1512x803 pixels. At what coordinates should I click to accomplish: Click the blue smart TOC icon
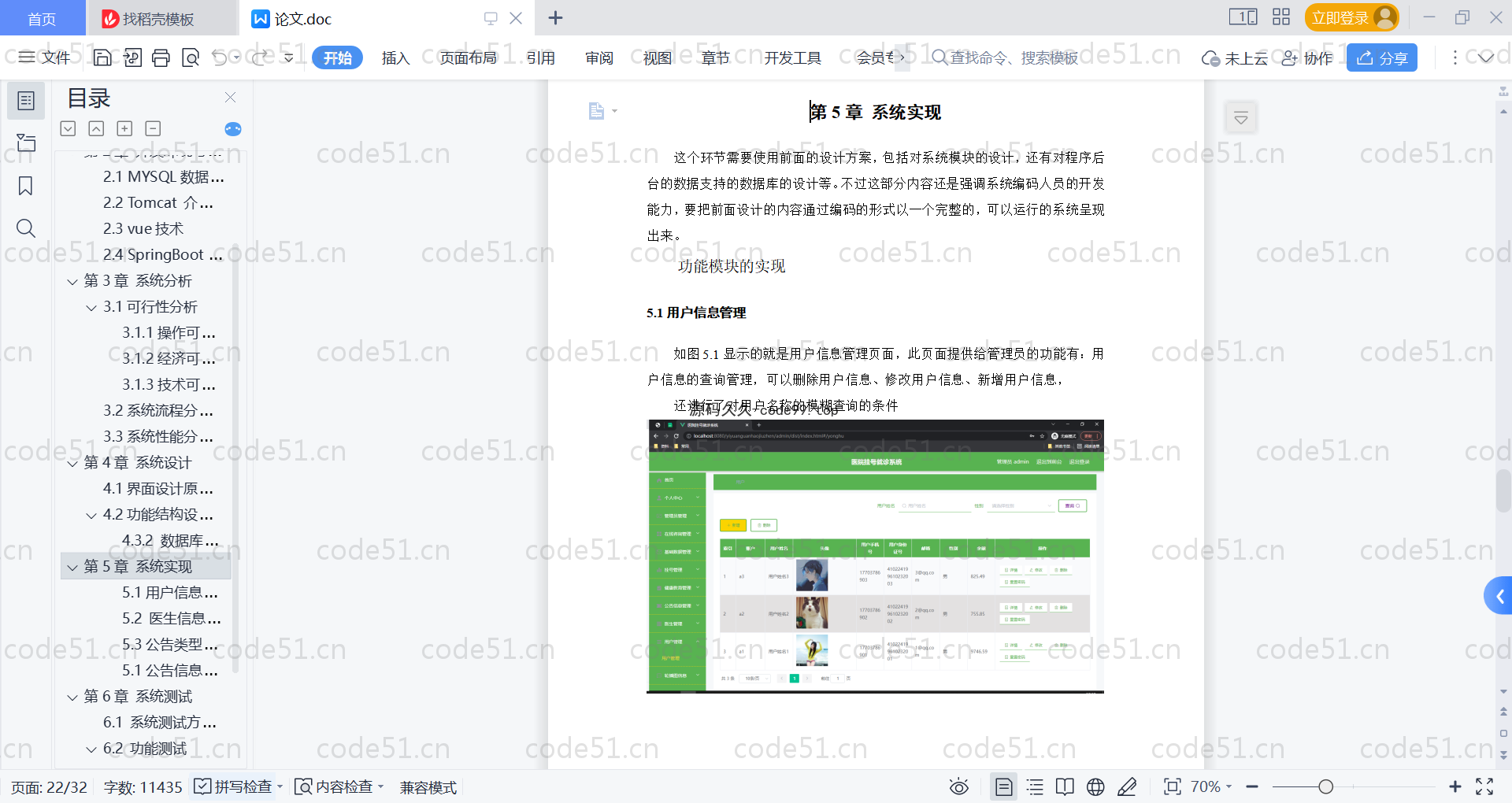pos(233,129)
